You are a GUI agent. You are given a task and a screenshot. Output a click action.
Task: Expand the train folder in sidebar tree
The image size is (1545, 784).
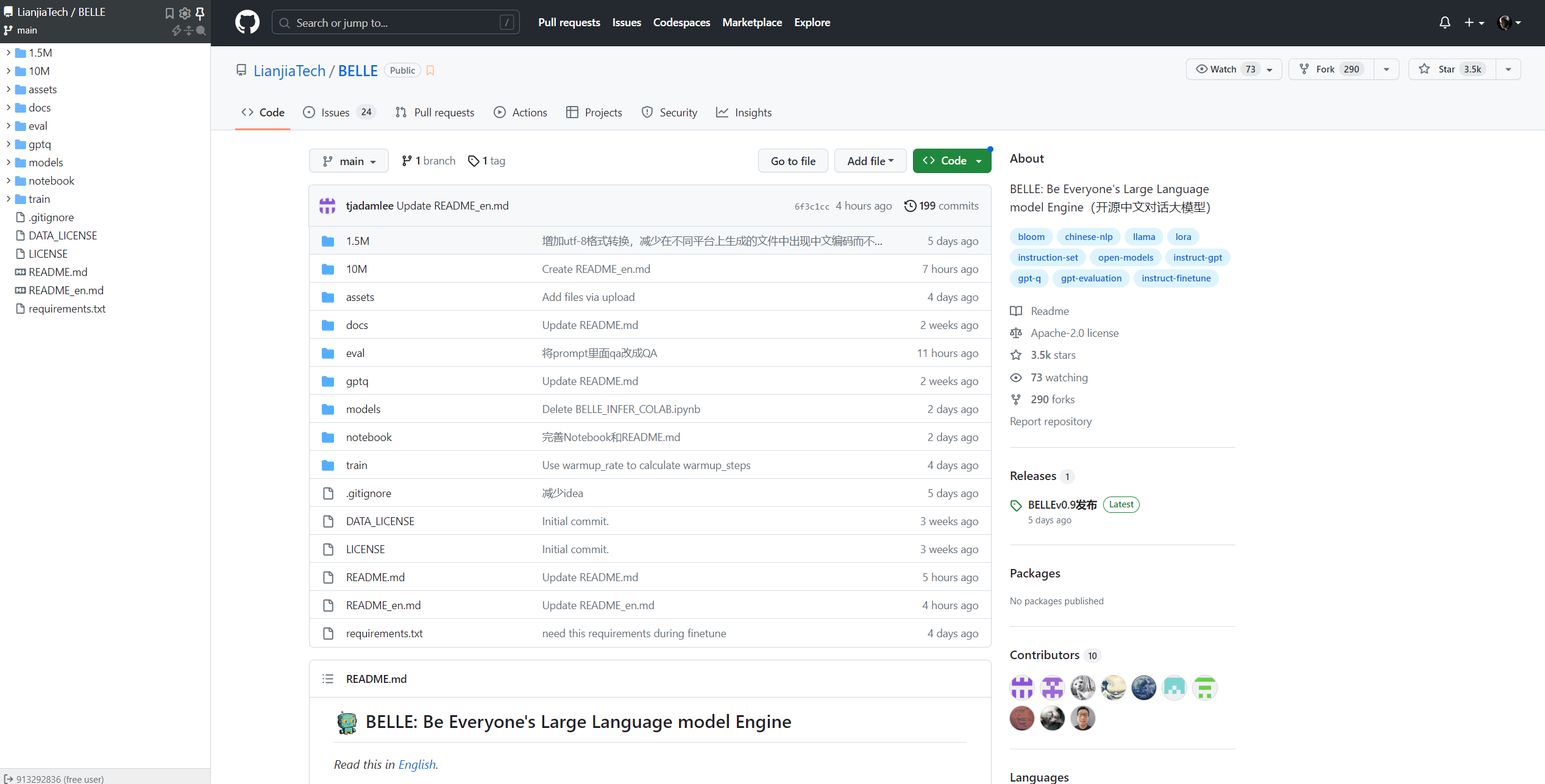[x=9, y=199]
